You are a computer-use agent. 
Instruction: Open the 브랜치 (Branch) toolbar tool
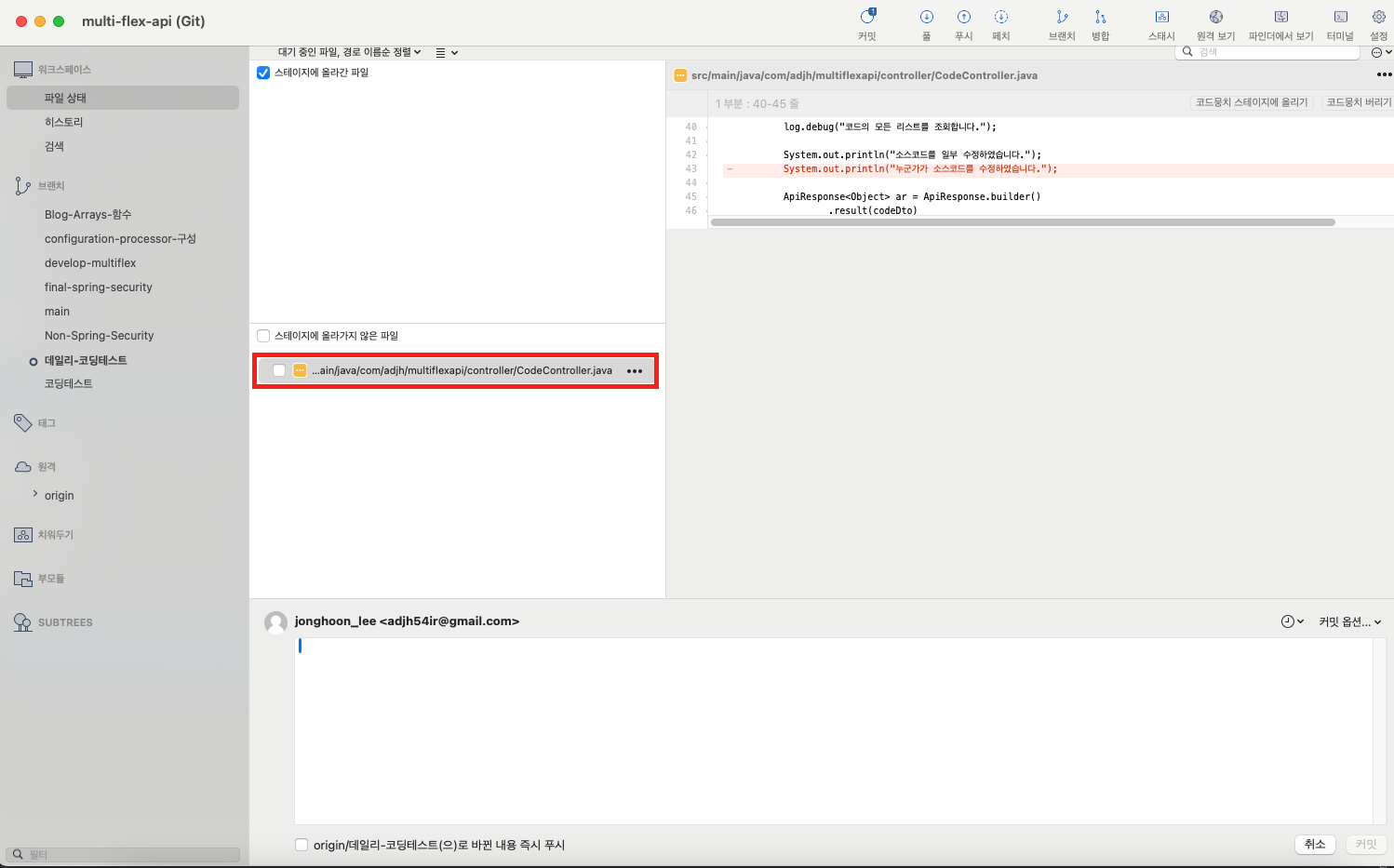point(1062,17)
